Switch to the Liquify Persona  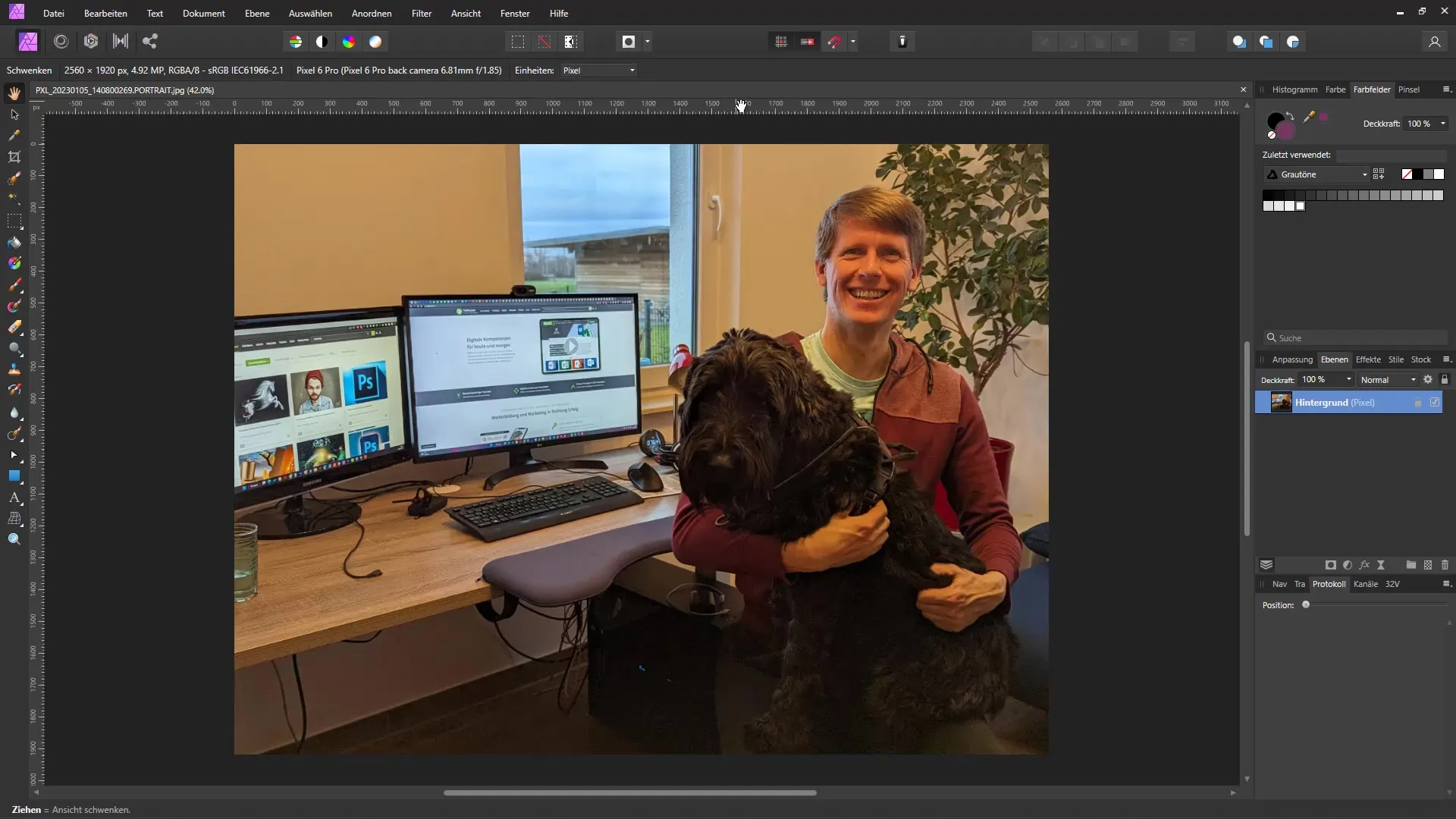click(61, 42)
